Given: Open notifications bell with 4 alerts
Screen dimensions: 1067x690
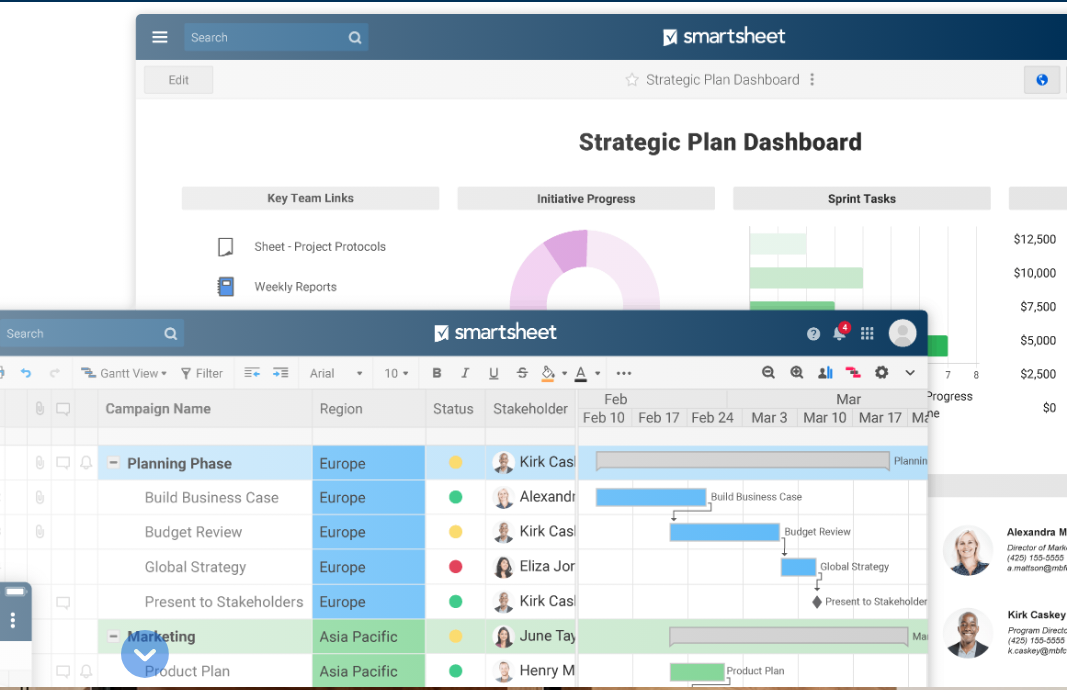Looking at the screenshot, I should point(840,332).
